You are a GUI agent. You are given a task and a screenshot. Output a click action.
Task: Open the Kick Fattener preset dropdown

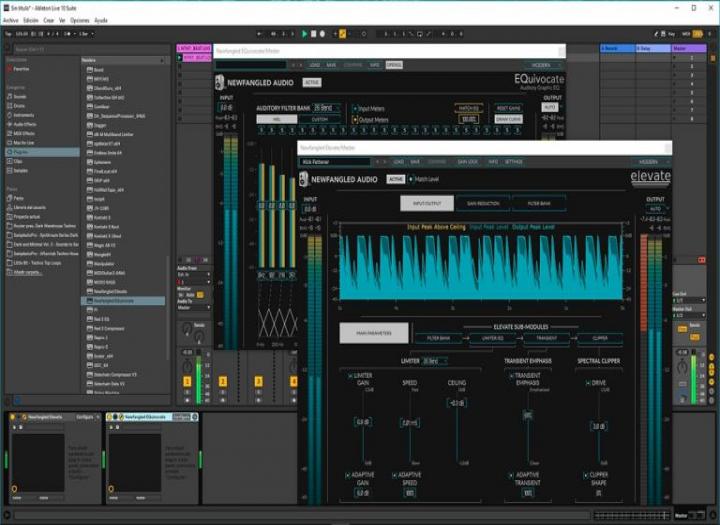click(x=335, y=162)
